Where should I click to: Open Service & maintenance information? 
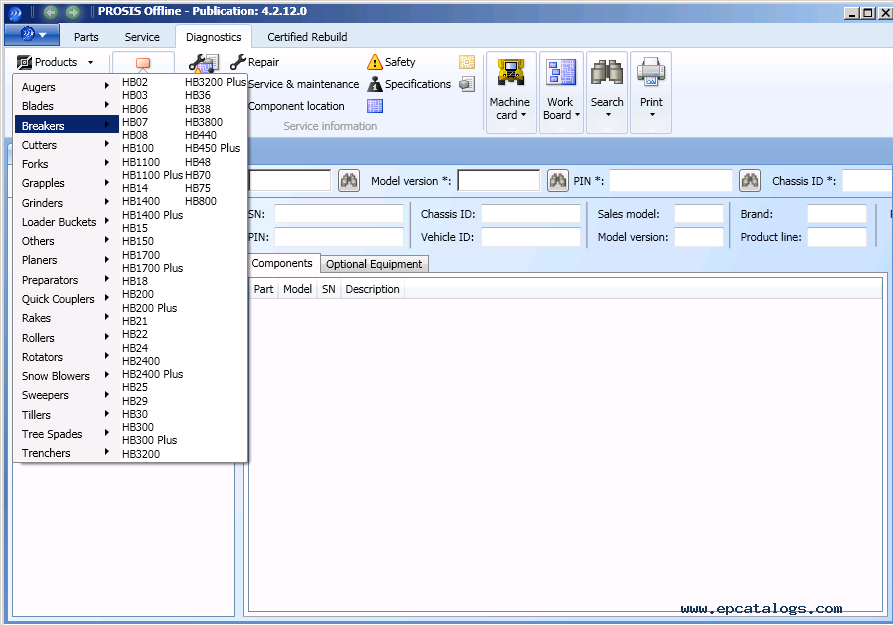click(304, 84)
